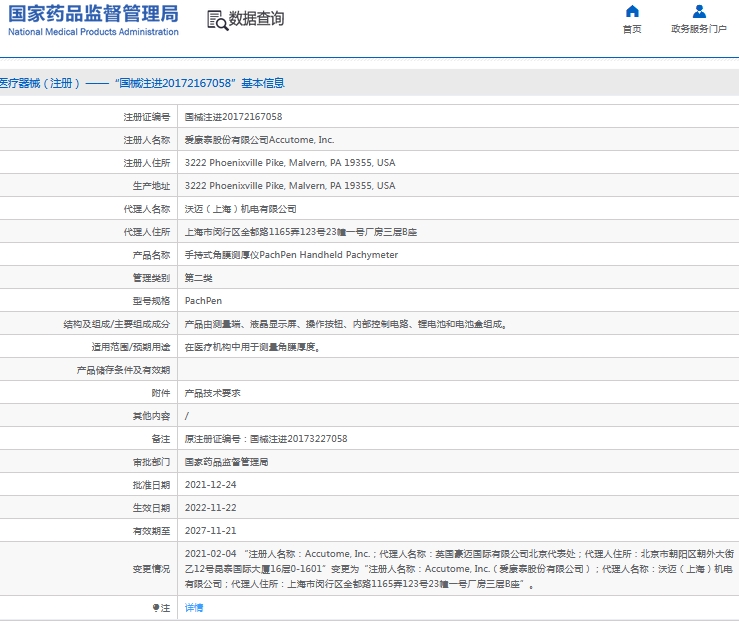Select approval date 2021-12-24
The width and height of the screenshot is (739, 624).
pyautogui.click(x=210, y=485)
